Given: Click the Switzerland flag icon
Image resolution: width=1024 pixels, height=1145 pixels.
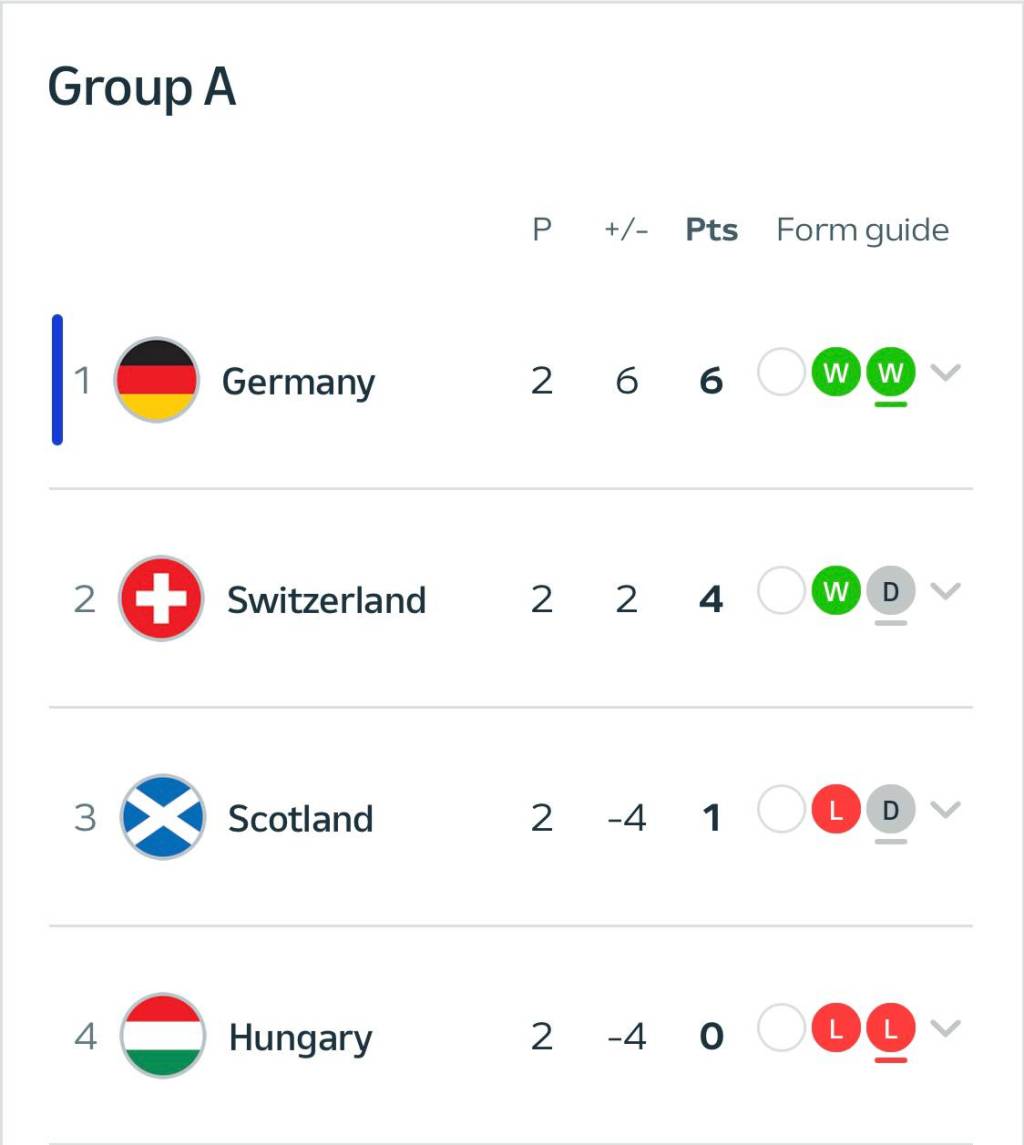Looking at the screenshot, I should 161,598.
